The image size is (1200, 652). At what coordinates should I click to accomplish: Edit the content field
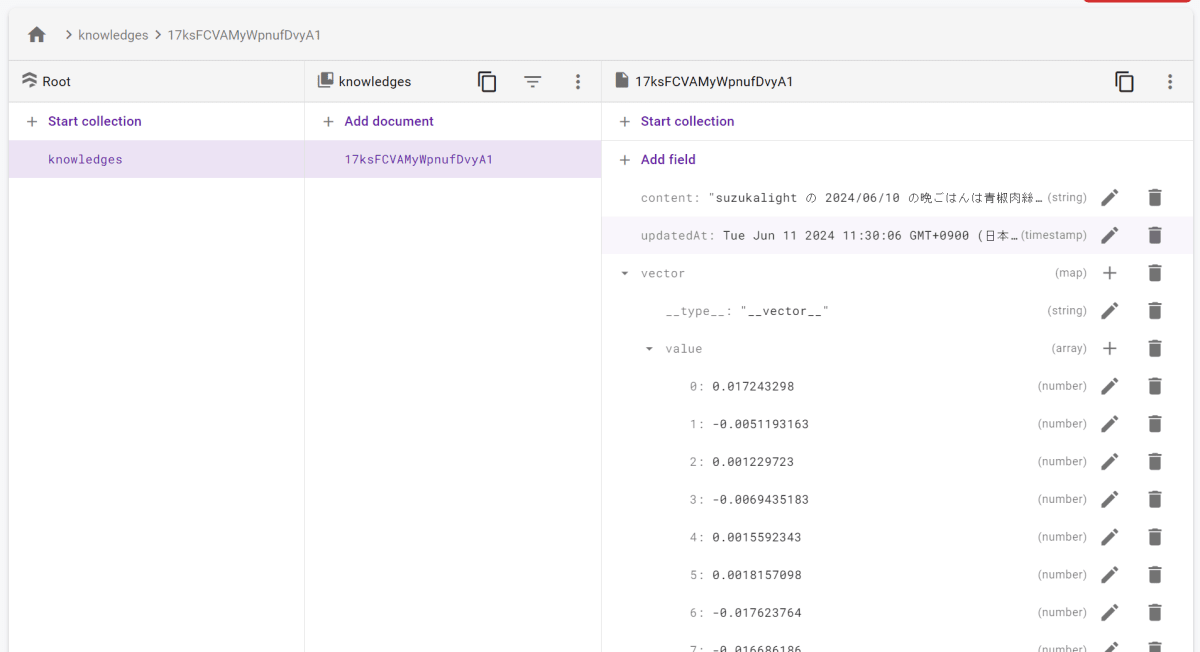tap(1109, 198)
